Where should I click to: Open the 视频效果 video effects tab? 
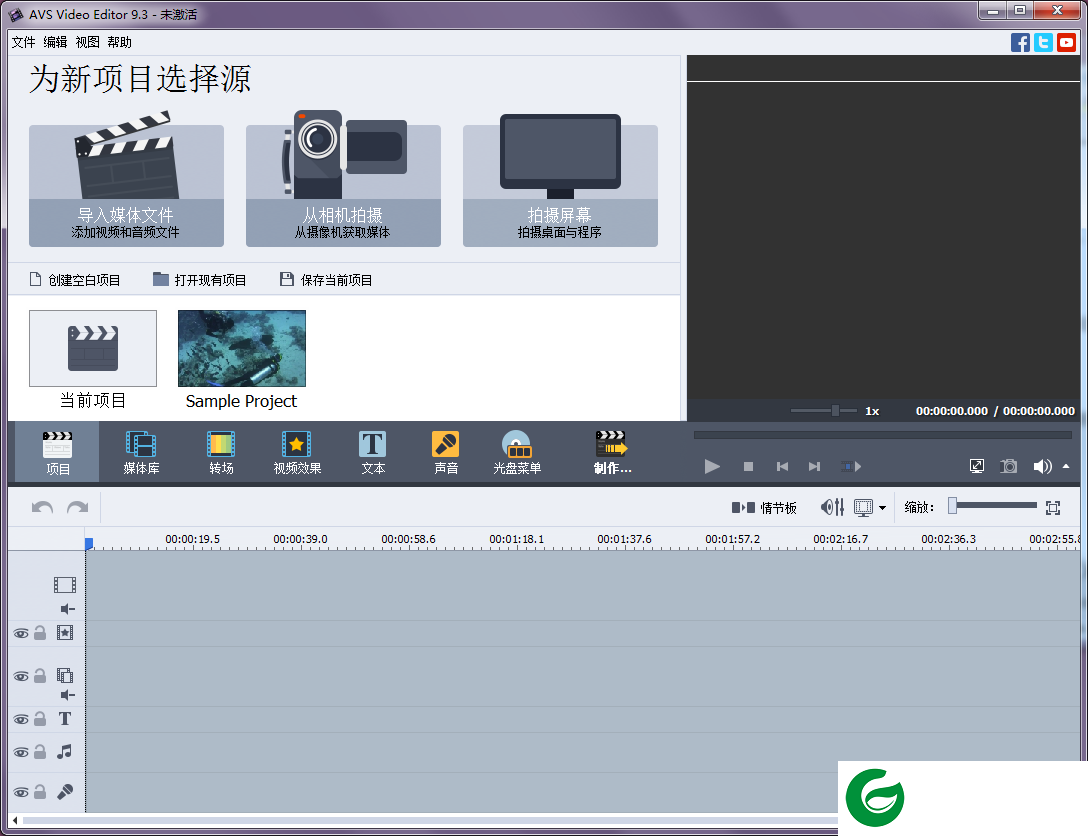(x=297, y=452)
